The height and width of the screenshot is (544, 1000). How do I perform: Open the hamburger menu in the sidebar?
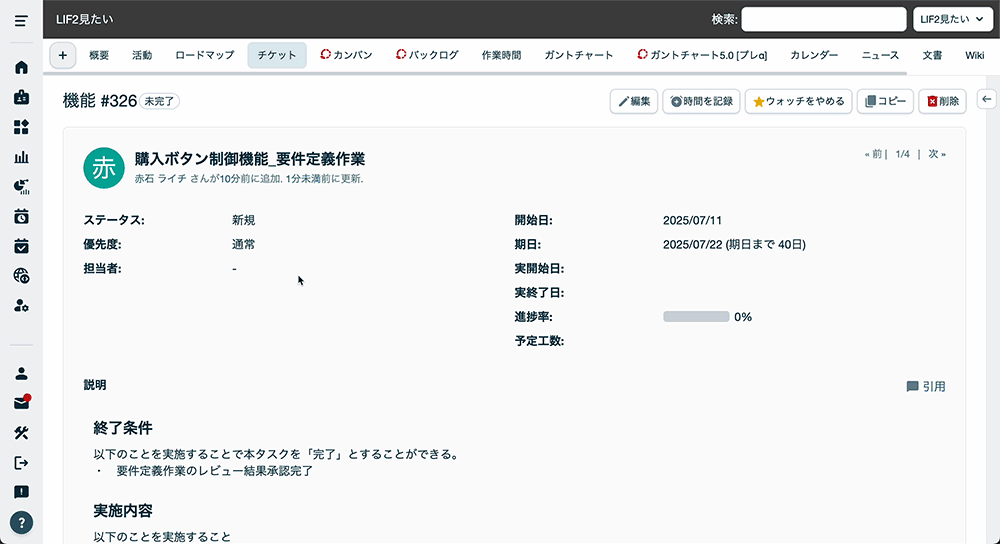coord(21,20)
